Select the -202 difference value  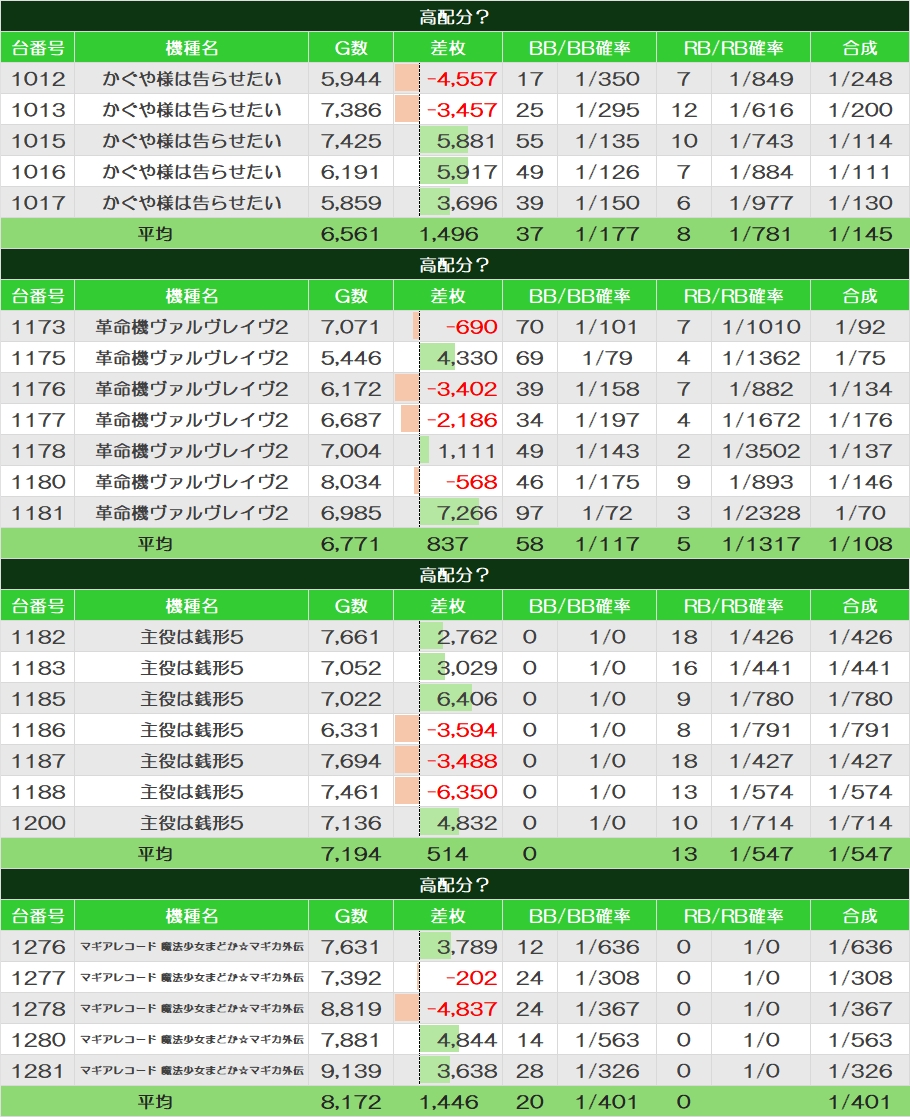[471, 977]
